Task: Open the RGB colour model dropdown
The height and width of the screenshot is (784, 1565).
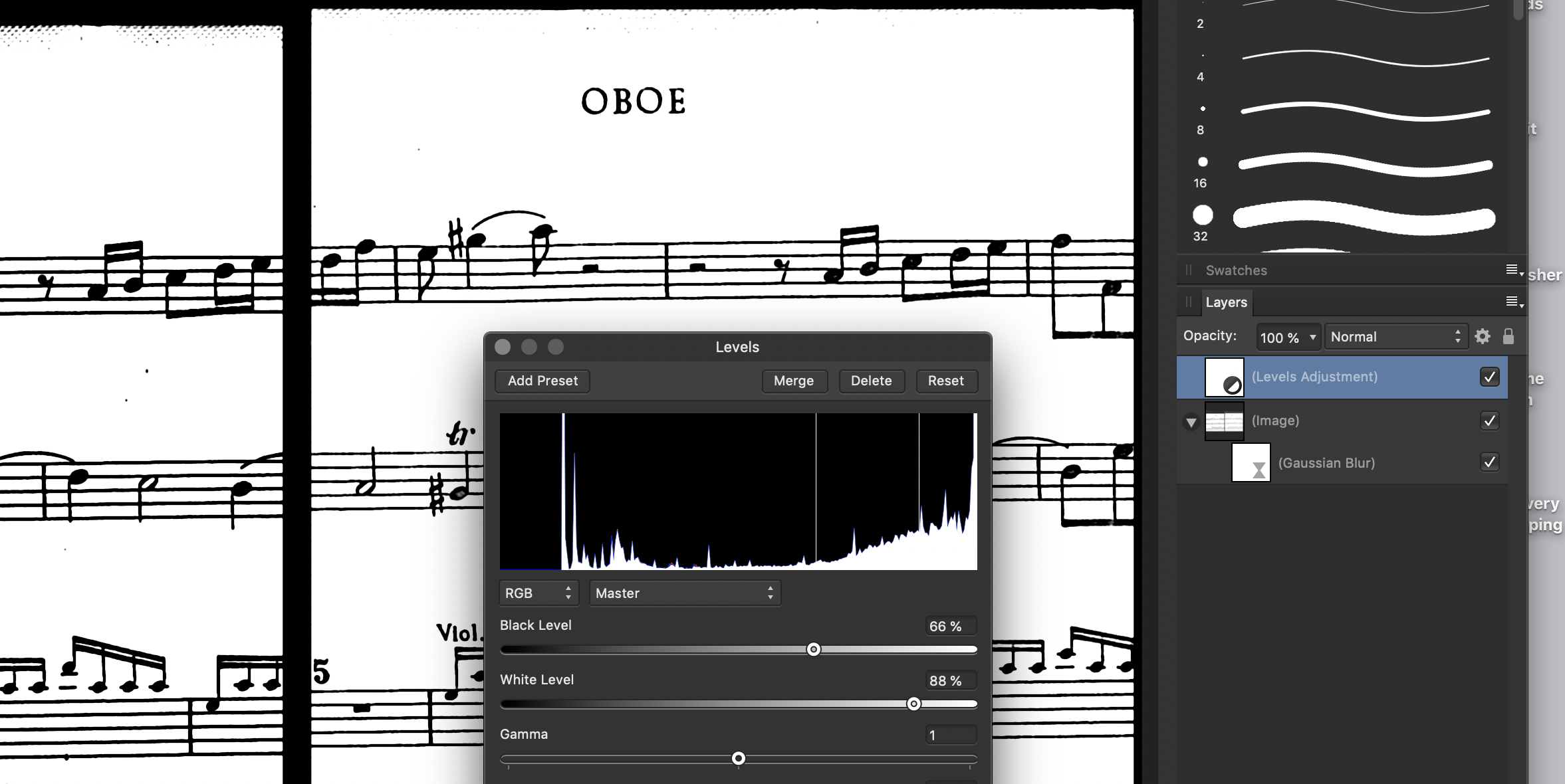Action: [x=539, y=593]
